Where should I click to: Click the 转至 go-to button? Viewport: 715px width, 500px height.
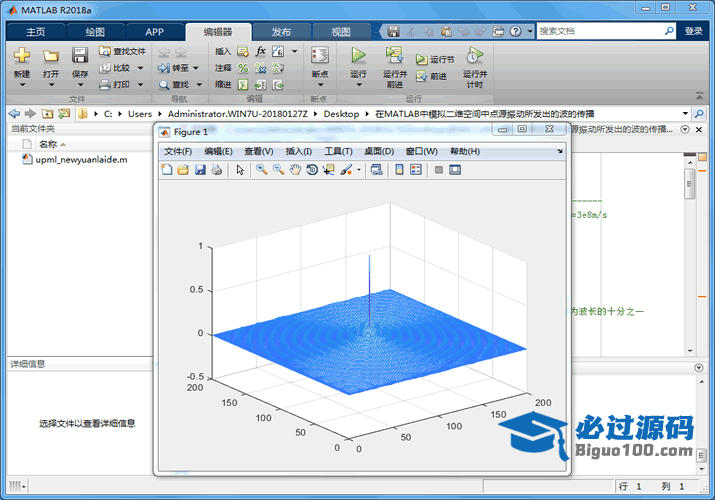pos(173,68)
